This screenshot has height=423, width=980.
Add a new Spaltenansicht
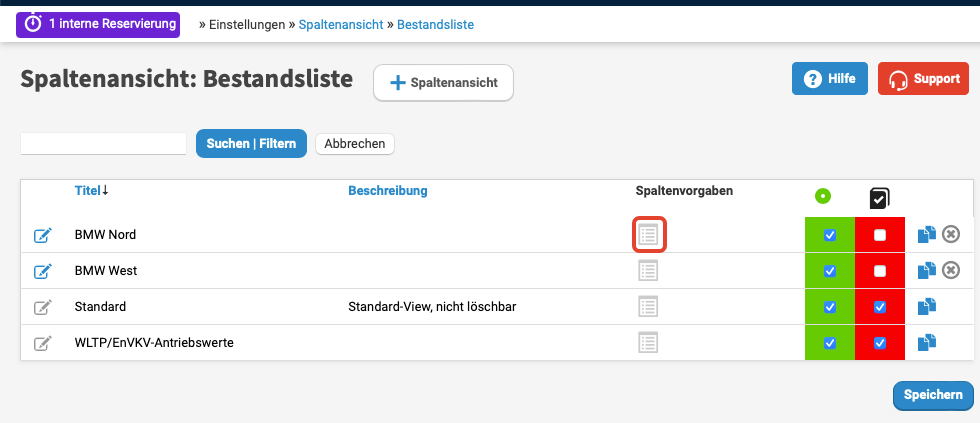443,83
